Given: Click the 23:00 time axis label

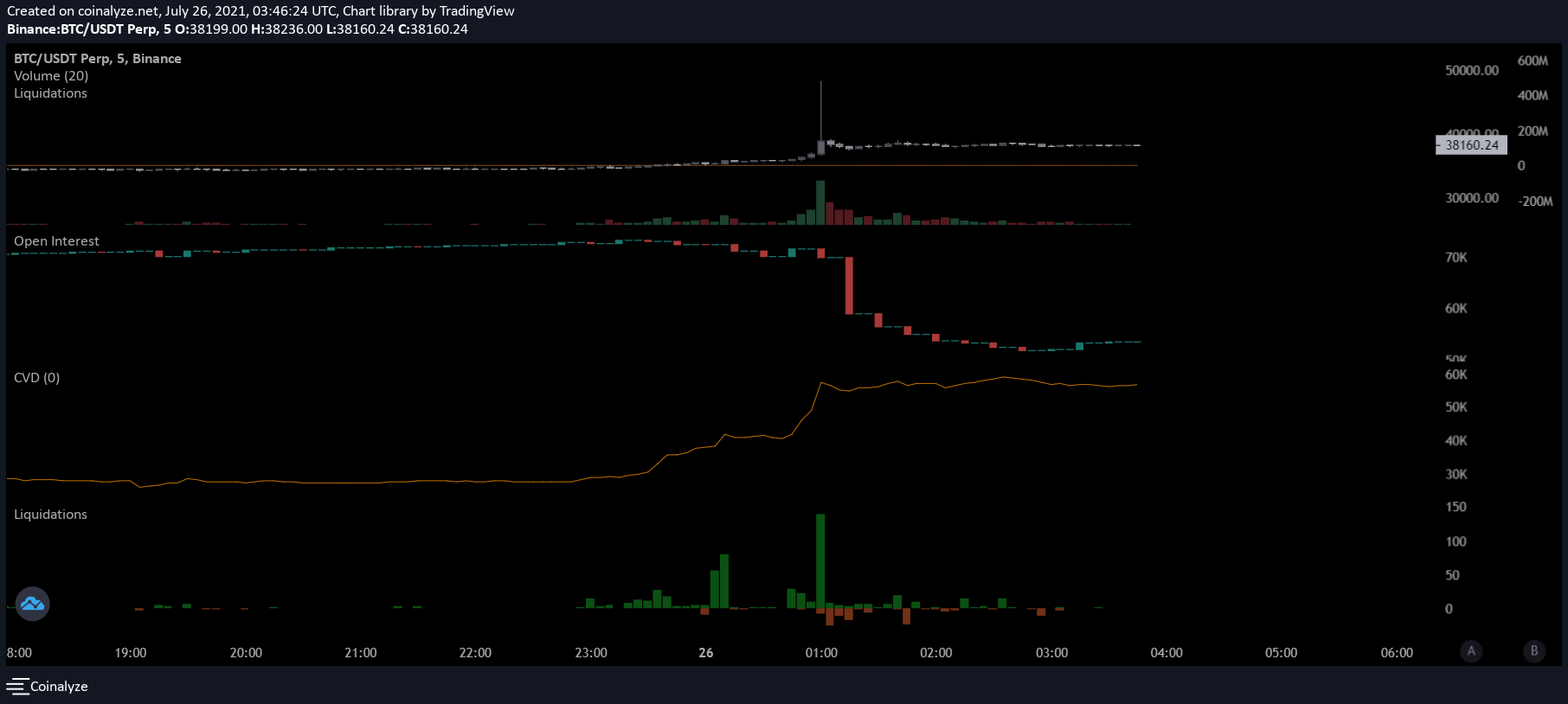Looking at the screenshot, I should (591, 653).
